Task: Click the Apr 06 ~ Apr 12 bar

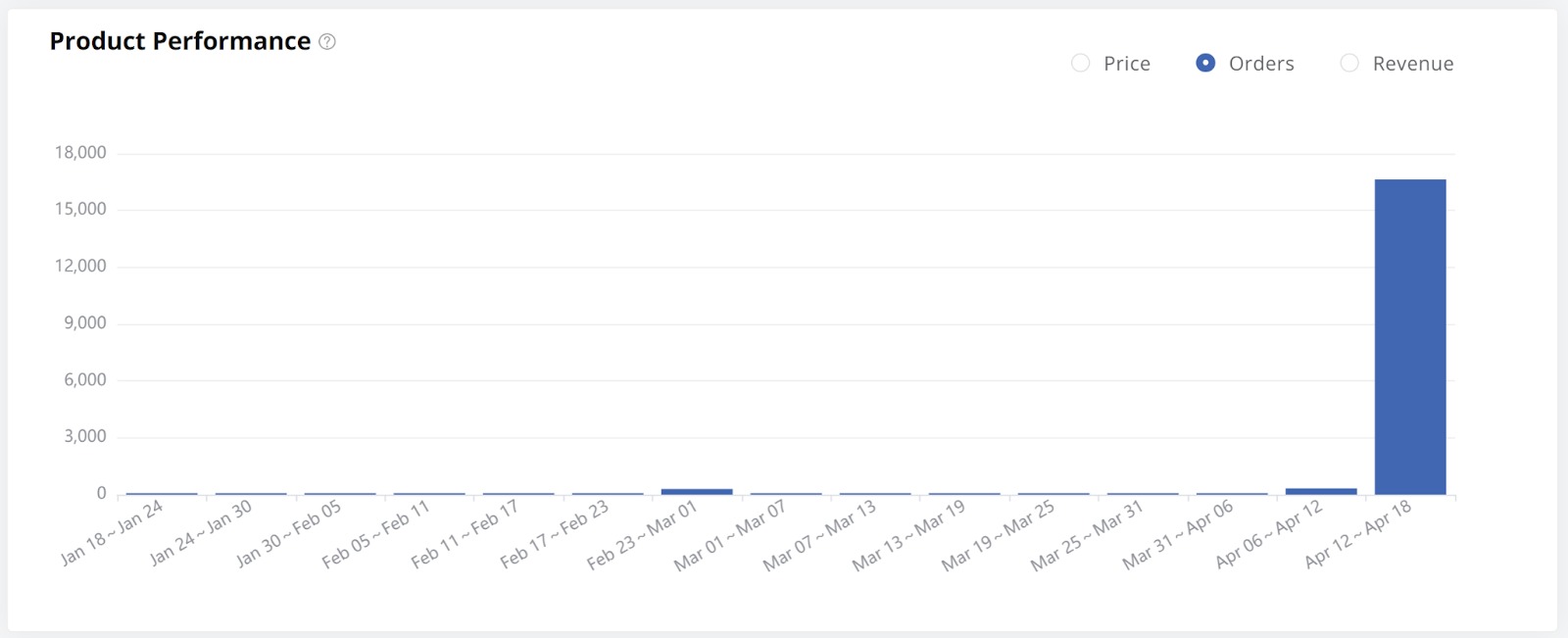Action: [x=1321, y=491]
